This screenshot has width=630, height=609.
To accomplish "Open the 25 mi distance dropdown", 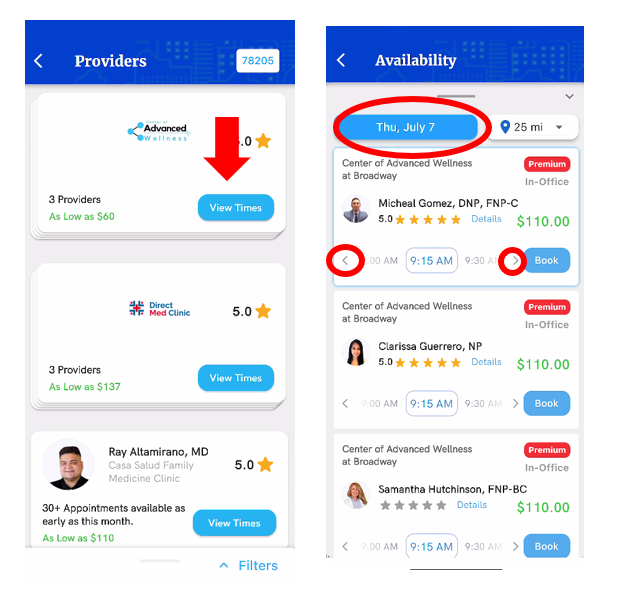I will tap(533, 127).
